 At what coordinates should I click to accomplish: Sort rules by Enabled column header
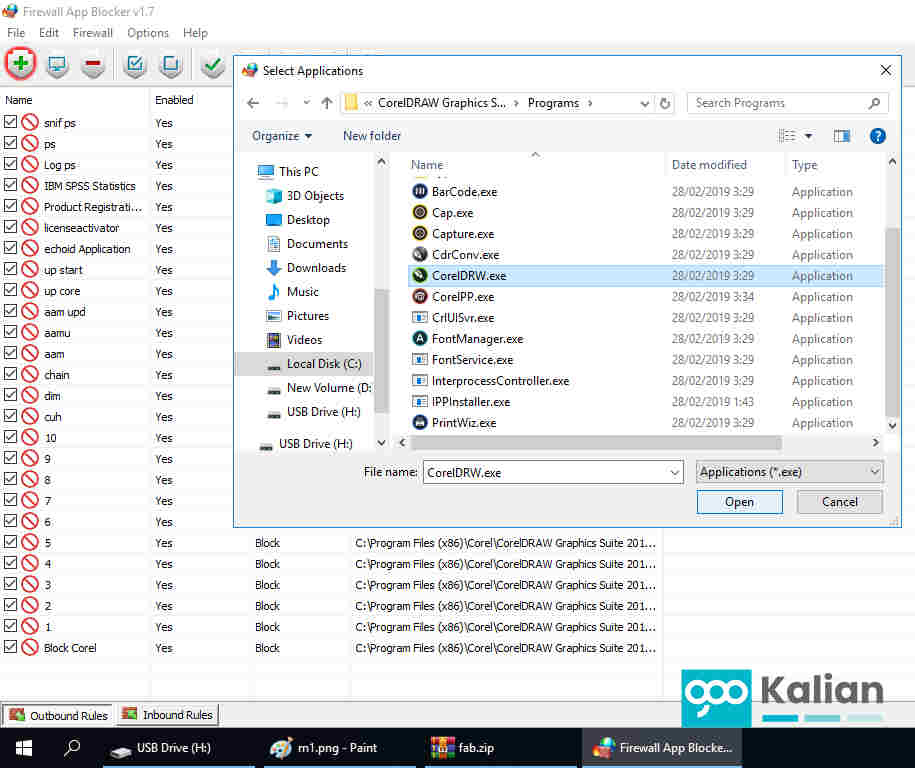(174, 100)
